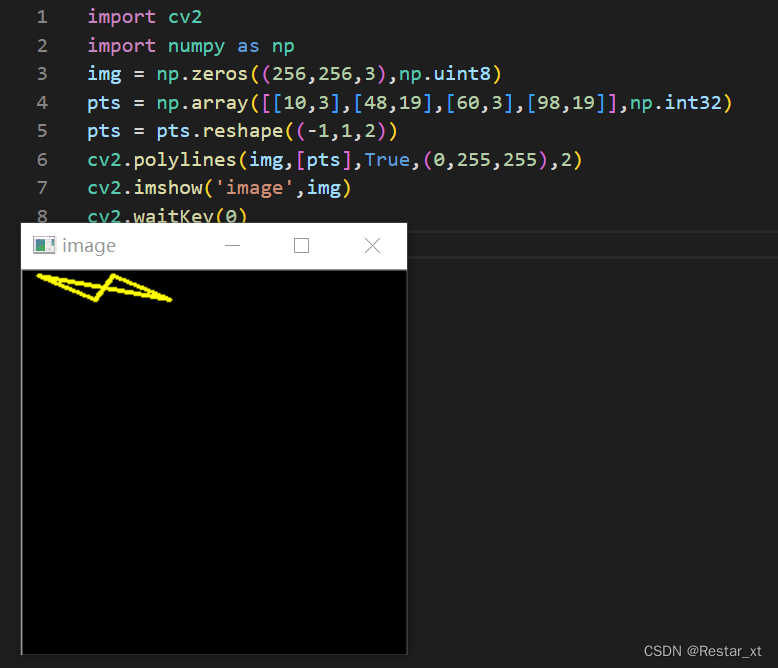Click line number 6 in gutter
Screen dimensions: 778x668
(x=42, y=160)
